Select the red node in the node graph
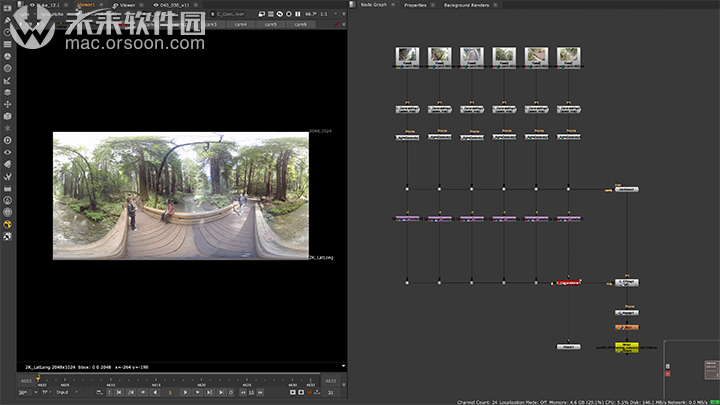Image resolution: width=720 pixels, height=405 pixels. [x=568, y=283]
